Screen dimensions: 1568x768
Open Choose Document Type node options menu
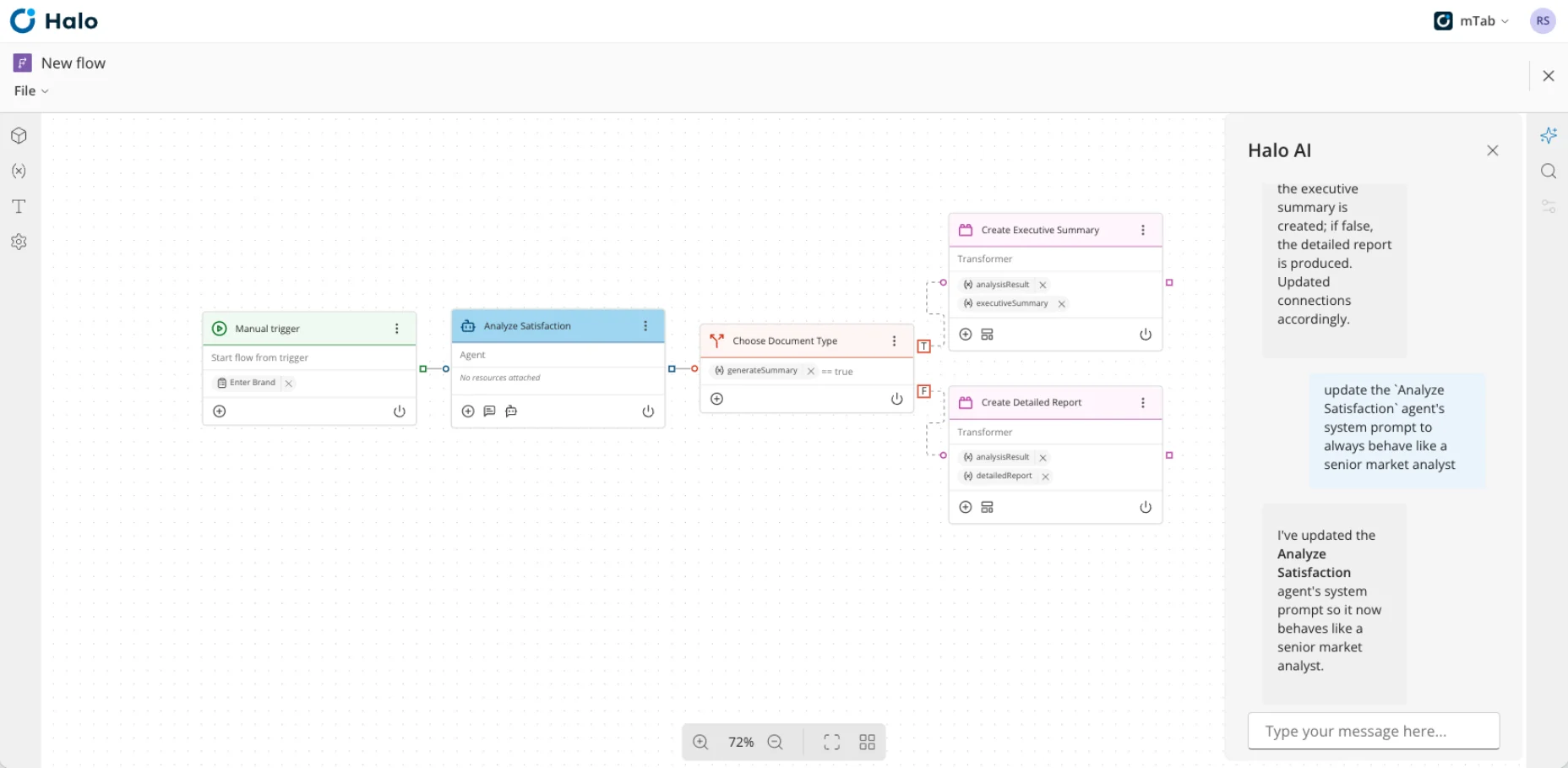[x=894, y=340]
